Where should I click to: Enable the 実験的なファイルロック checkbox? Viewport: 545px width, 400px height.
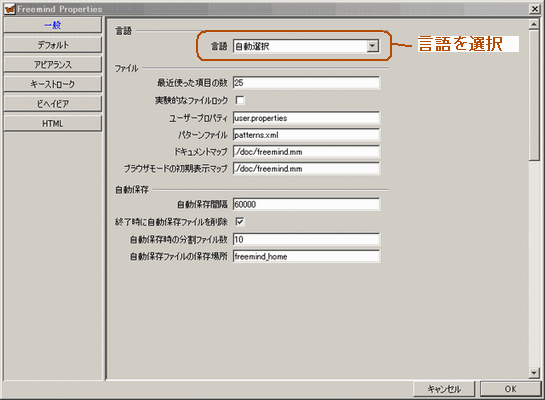pyautogui.click(x=240, y=100)
